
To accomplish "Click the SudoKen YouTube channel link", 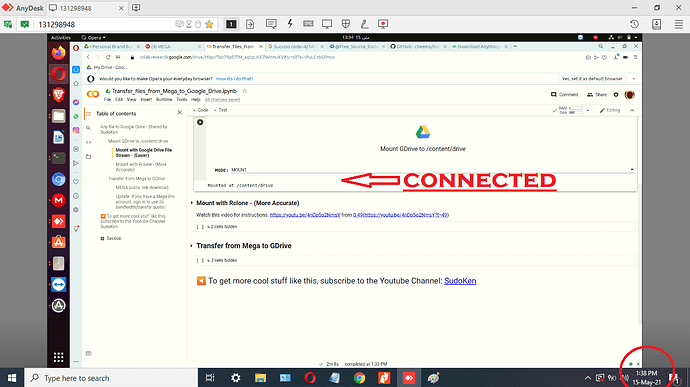I will (460, 281).
